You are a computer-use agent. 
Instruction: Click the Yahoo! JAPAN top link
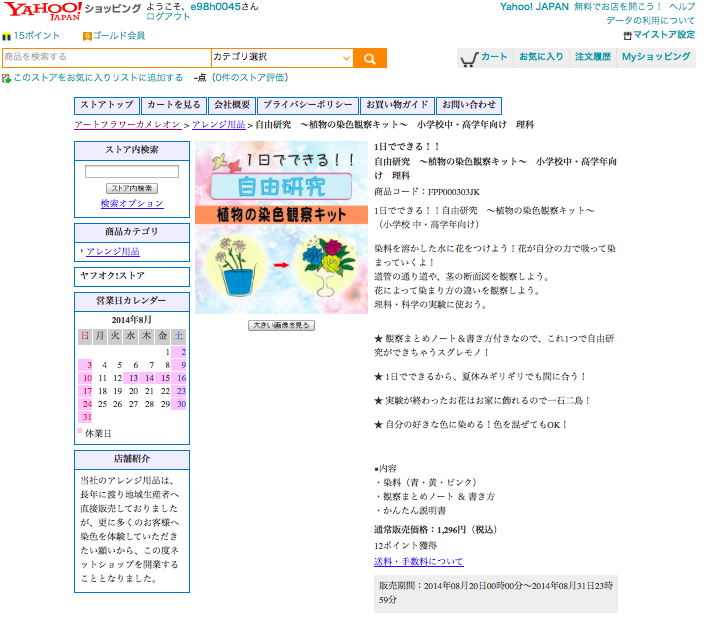tap(534, 7)
